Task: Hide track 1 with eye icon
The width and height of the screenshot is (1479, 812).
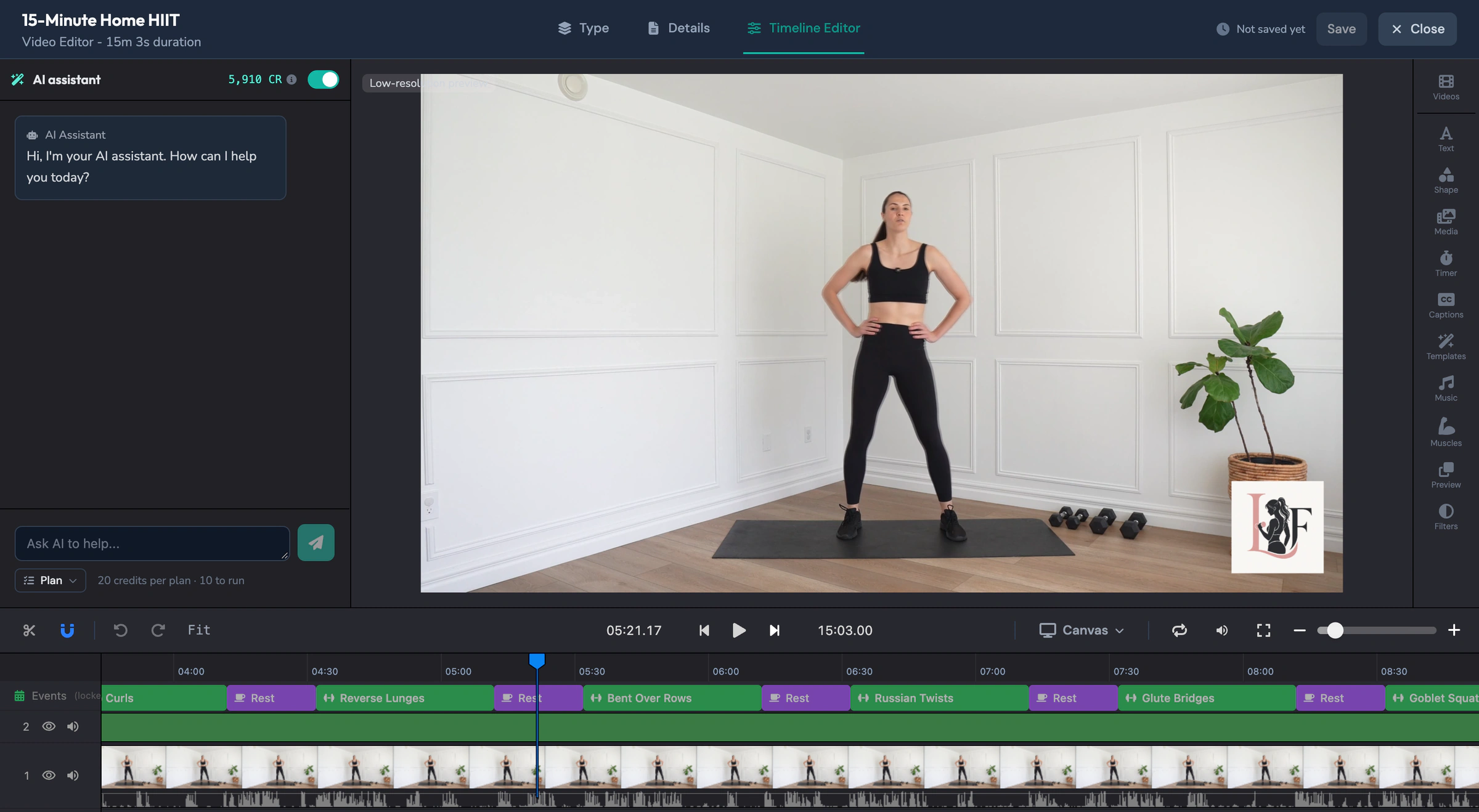Action: click(x=49, y=775)
